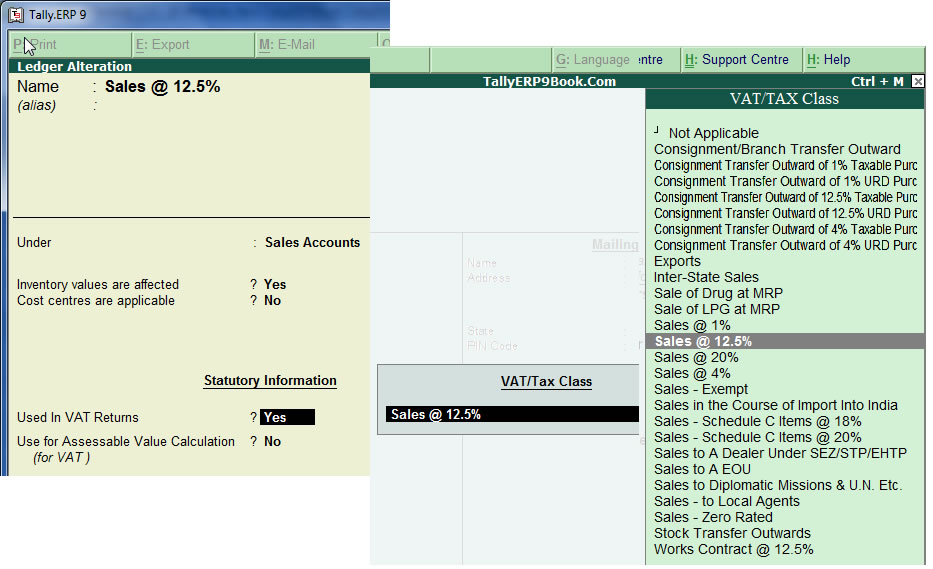Click the Statutory Information heading
Image resolution: width=933 pixels, height=569 pixels.
click(270, 381)
